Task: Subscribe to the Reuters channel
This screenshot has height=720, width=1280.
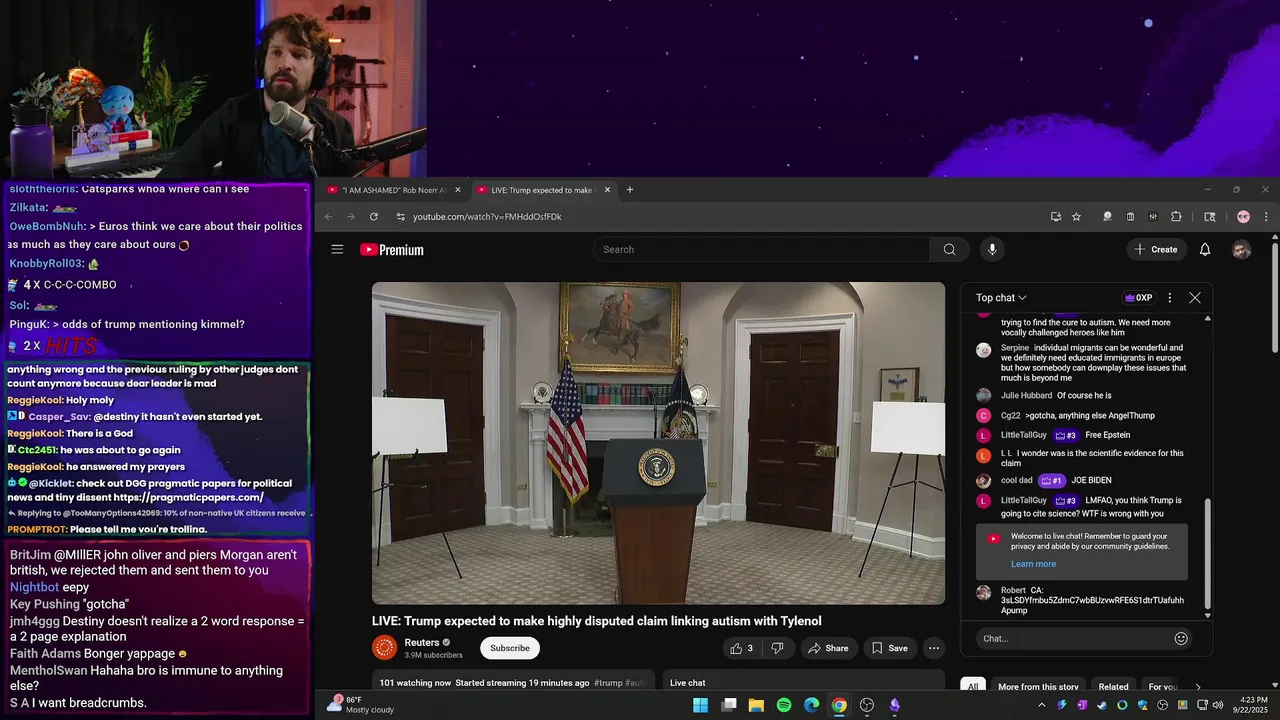Action: pos(510,648)
